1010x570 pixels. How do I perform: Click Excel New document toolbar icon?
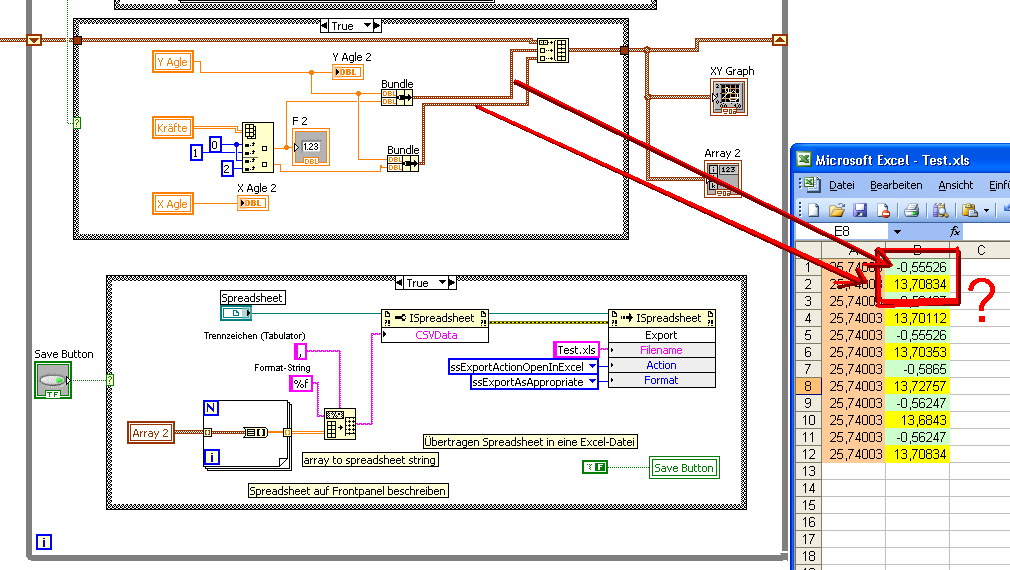click(x=814, y=210)
